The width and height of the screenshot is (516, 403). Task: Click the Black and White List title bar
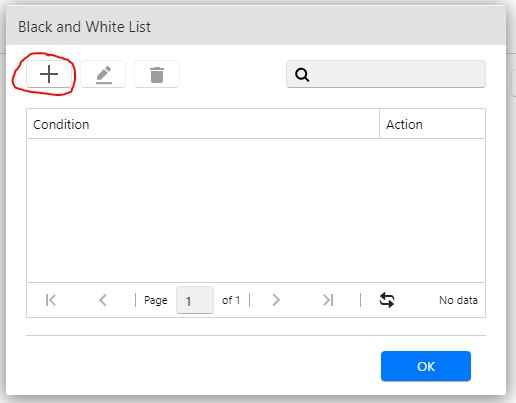click(x=256, y=27)
